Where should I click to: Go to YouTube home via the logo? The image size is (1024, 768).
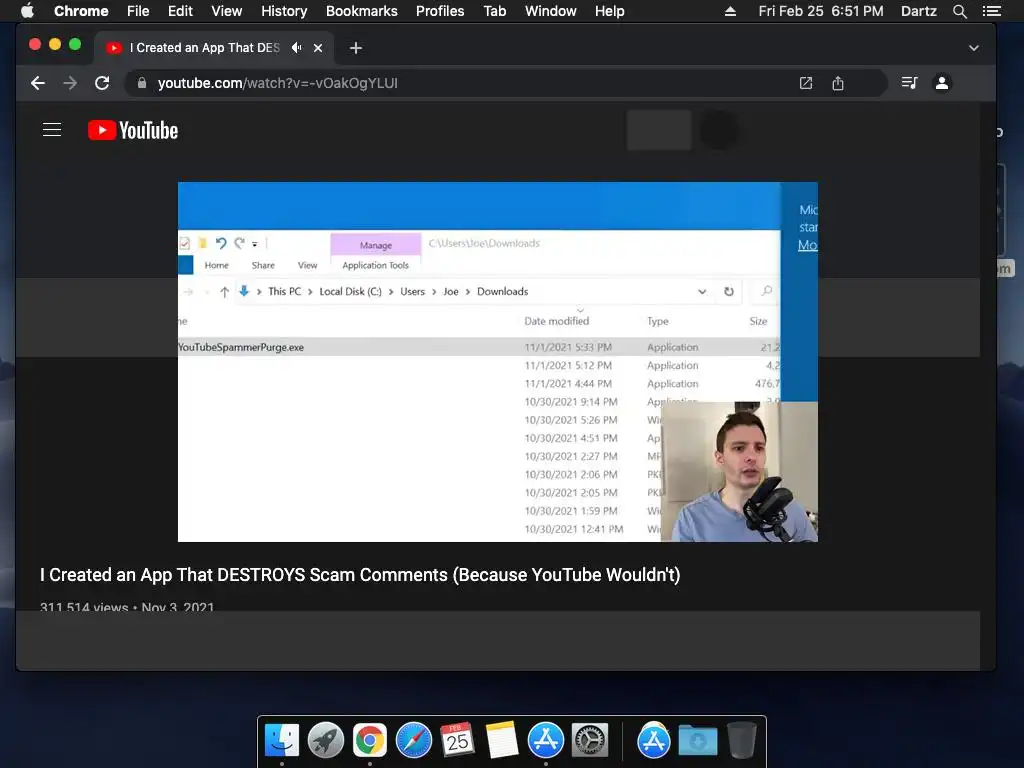[x=133, y=130]
